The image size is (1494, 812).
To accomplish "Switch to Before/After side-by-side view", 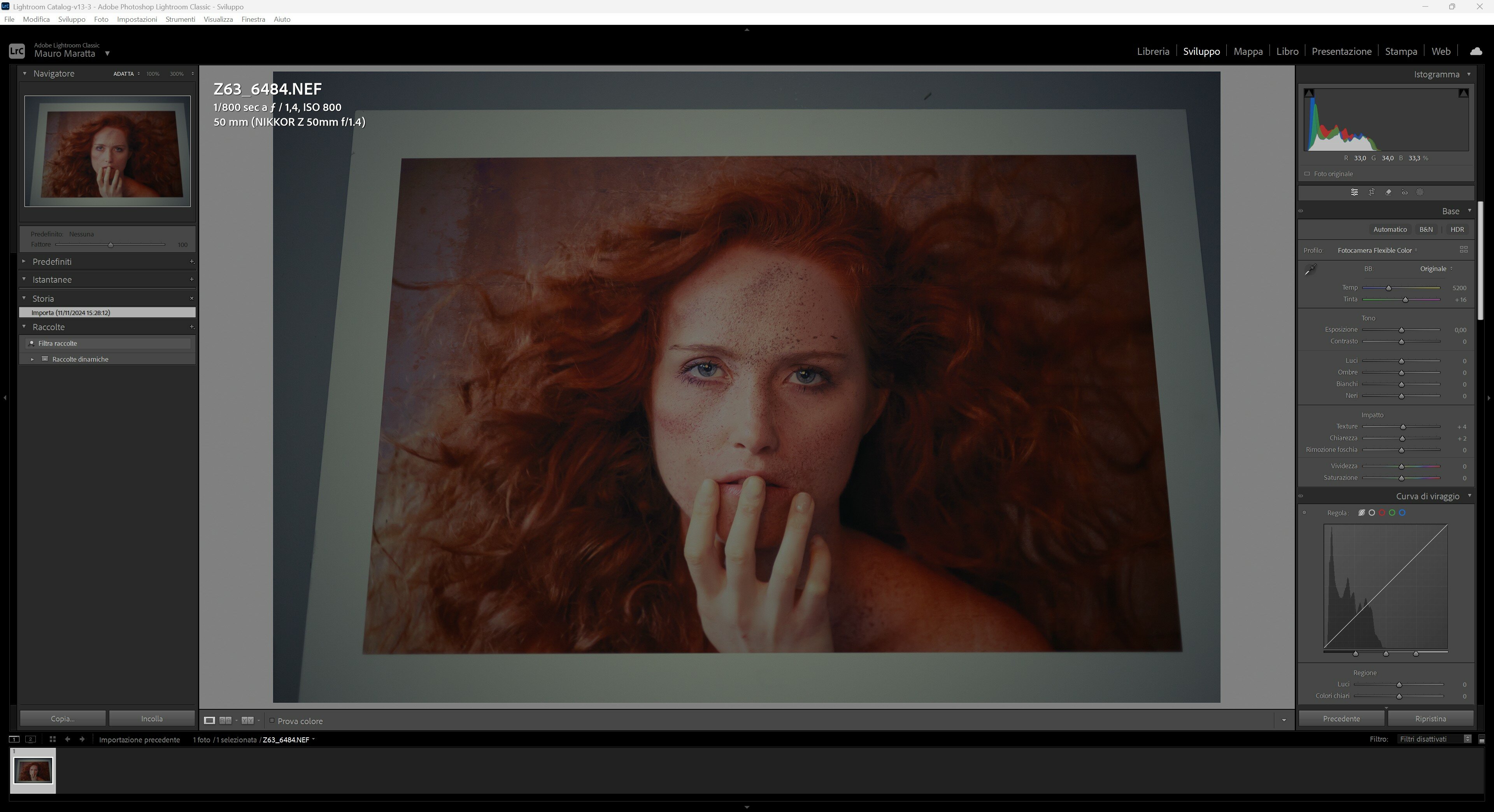I will tap(226, 721).
